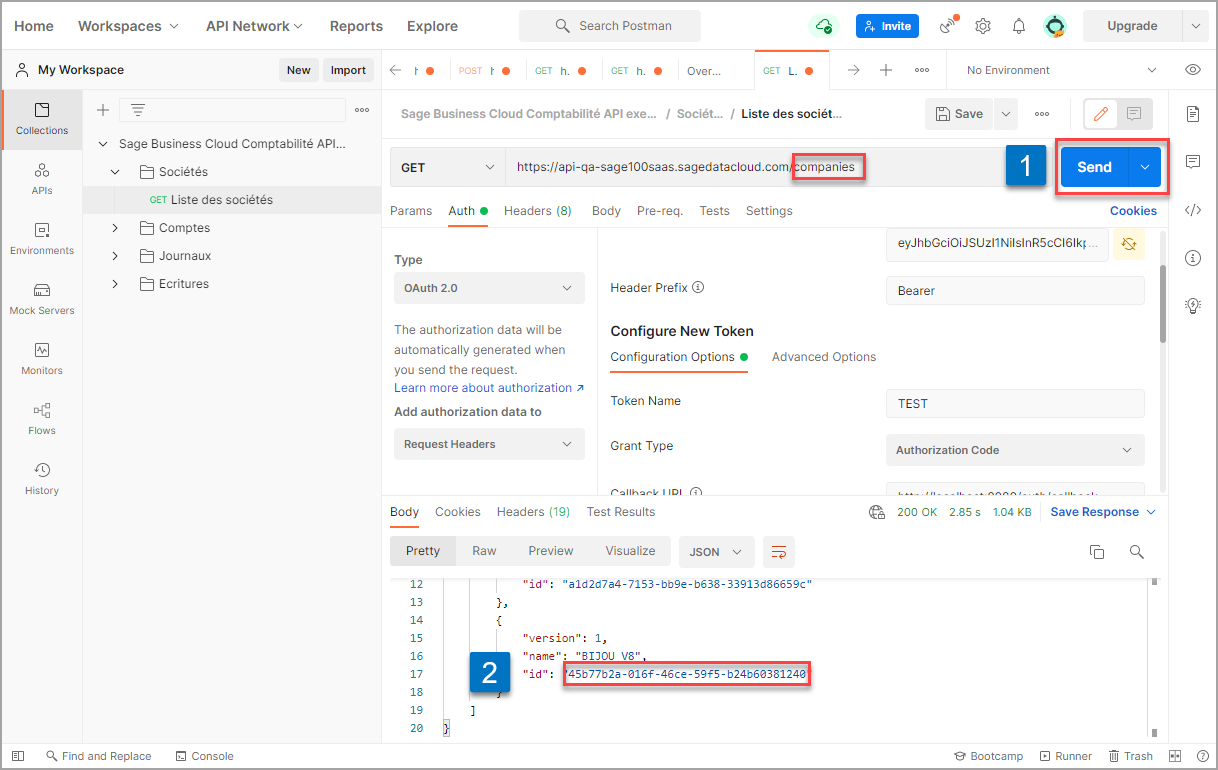The image size is (1218, 770).
Task: Open OAuth 2.0 type dropdown
Action: click(489, 288)
